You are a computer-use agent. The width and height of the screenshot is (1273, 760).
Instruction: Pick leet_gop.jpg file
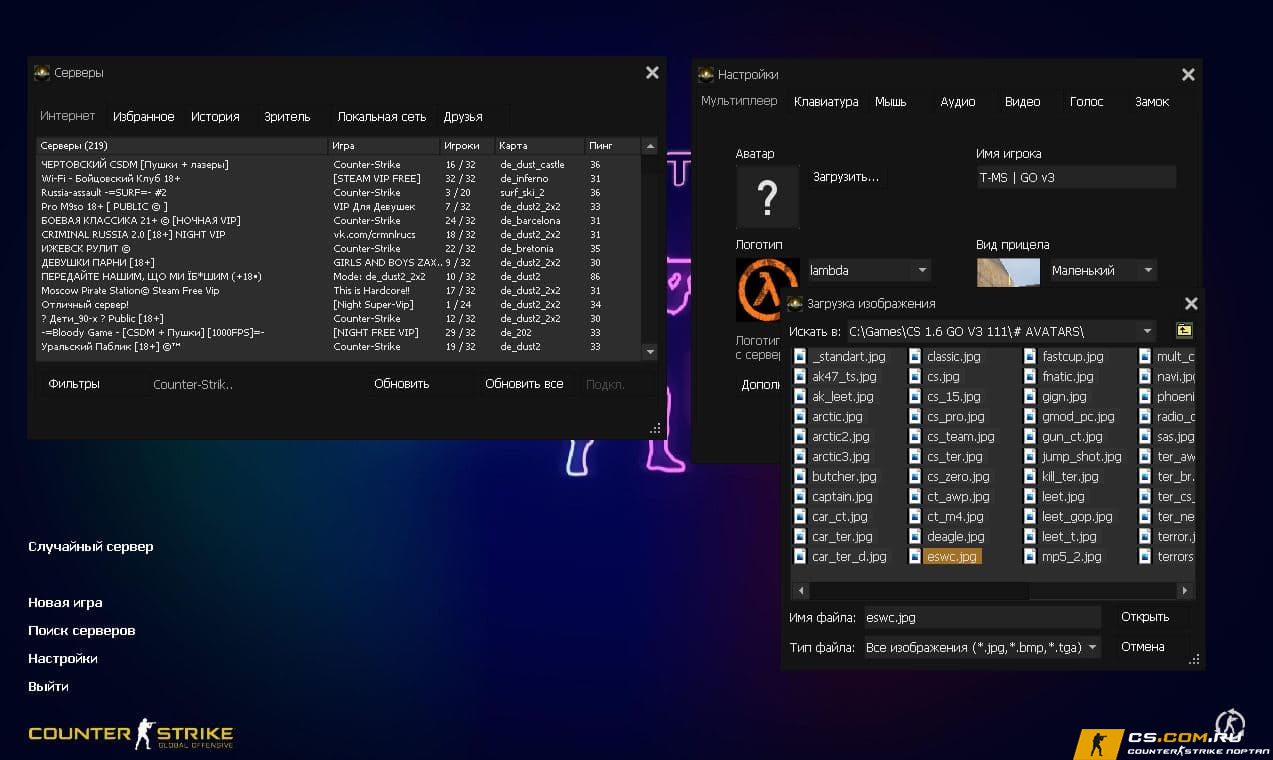click(x=1077, y=517)
